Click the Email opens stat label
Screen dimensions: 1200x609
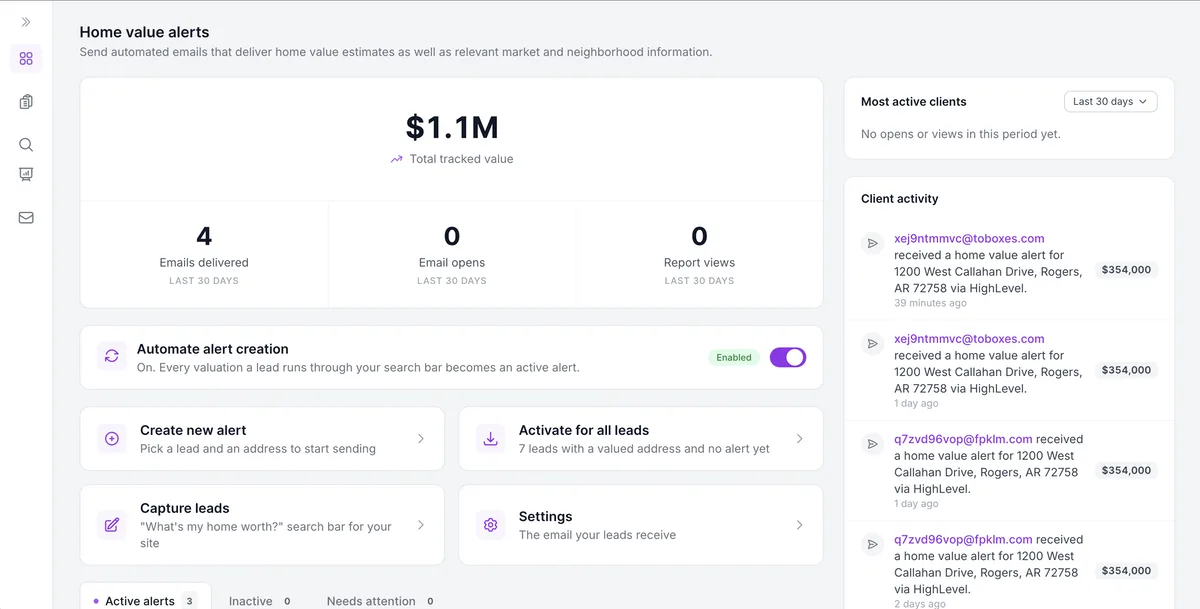[452, 263]
